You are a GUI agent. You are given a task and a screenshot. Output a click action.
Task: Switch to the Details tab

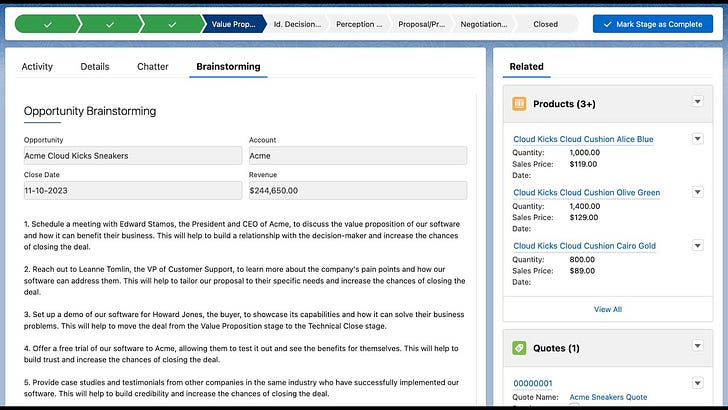click(x=95, y=66)
